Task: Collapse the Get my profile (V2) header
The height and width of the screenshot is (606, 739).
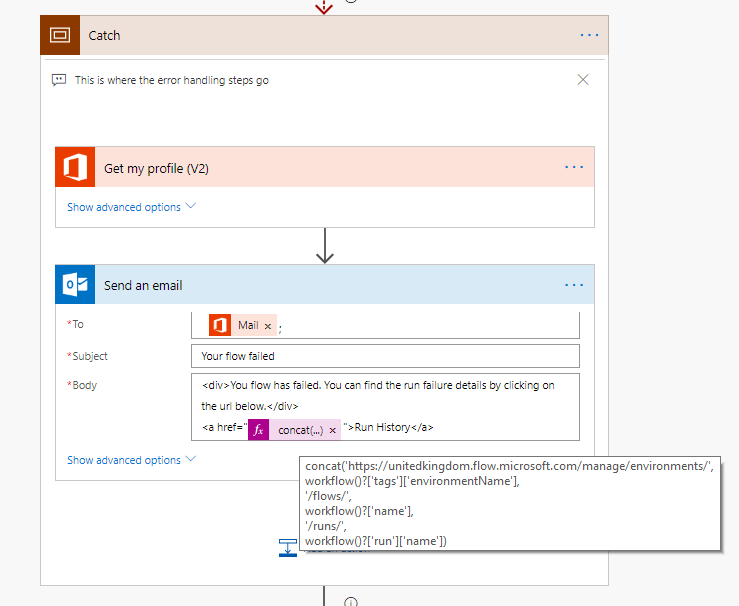Action: coord(324,167)
